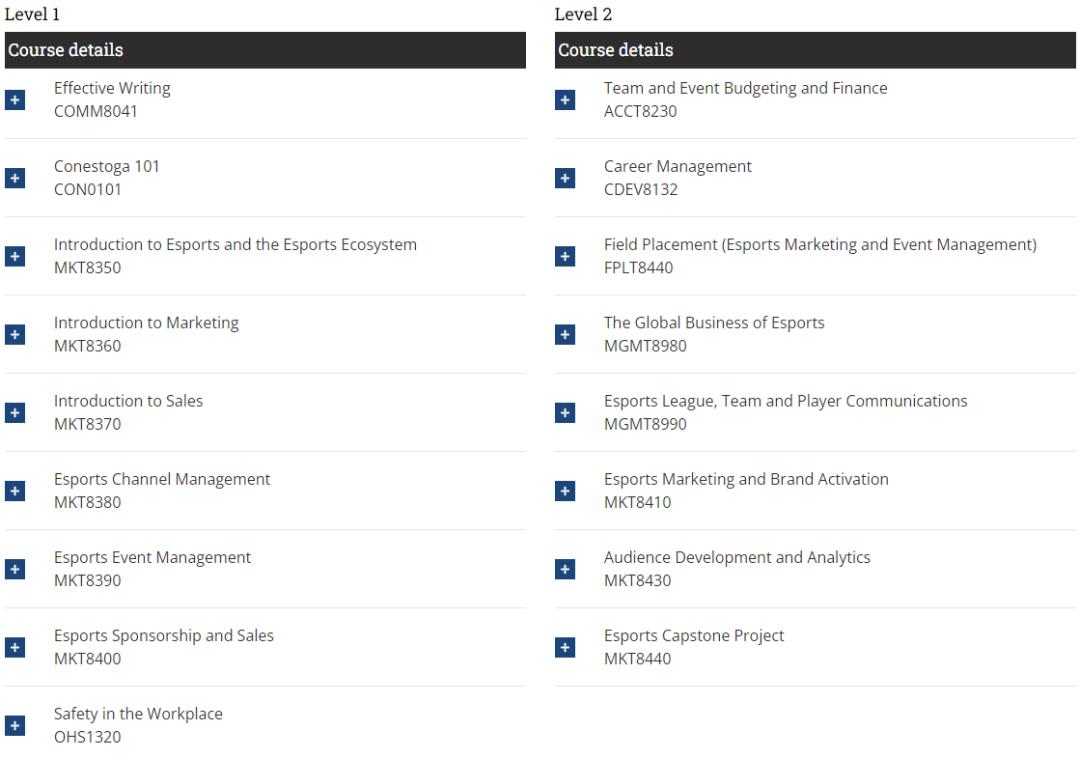The image size is (1080, 759).
Task: Toggle details for Esports Sponsorship and Sales
Action: pos(15,647)
